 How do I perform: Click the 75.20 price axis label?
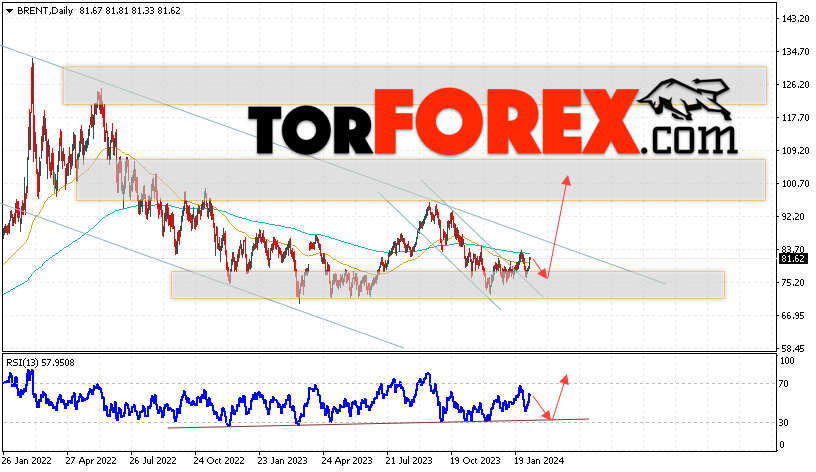click(794, 283)
